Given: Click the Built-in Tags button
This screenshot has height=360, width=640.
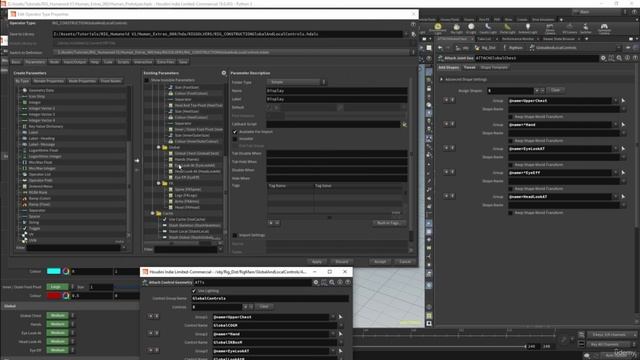Looking at the screenshot, I should pyautogui.click(x=389, y=223).
